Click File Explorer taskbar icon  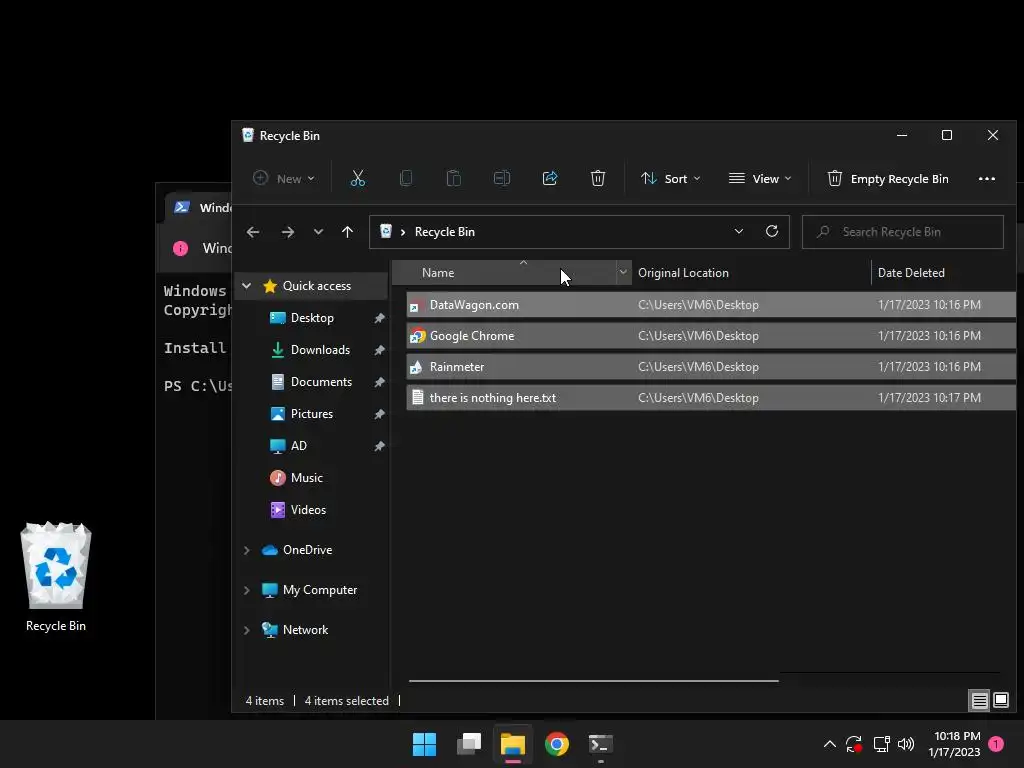coord(513,744)
